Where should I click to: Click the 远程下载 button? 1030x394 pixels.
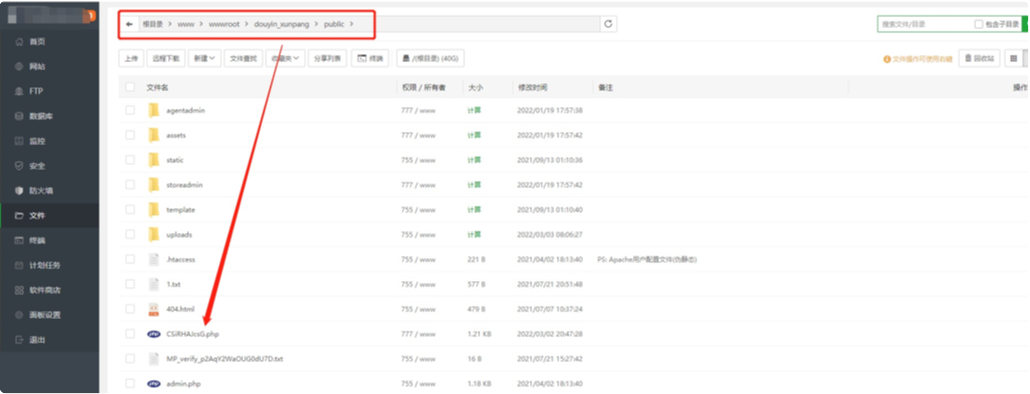point(166,58)
